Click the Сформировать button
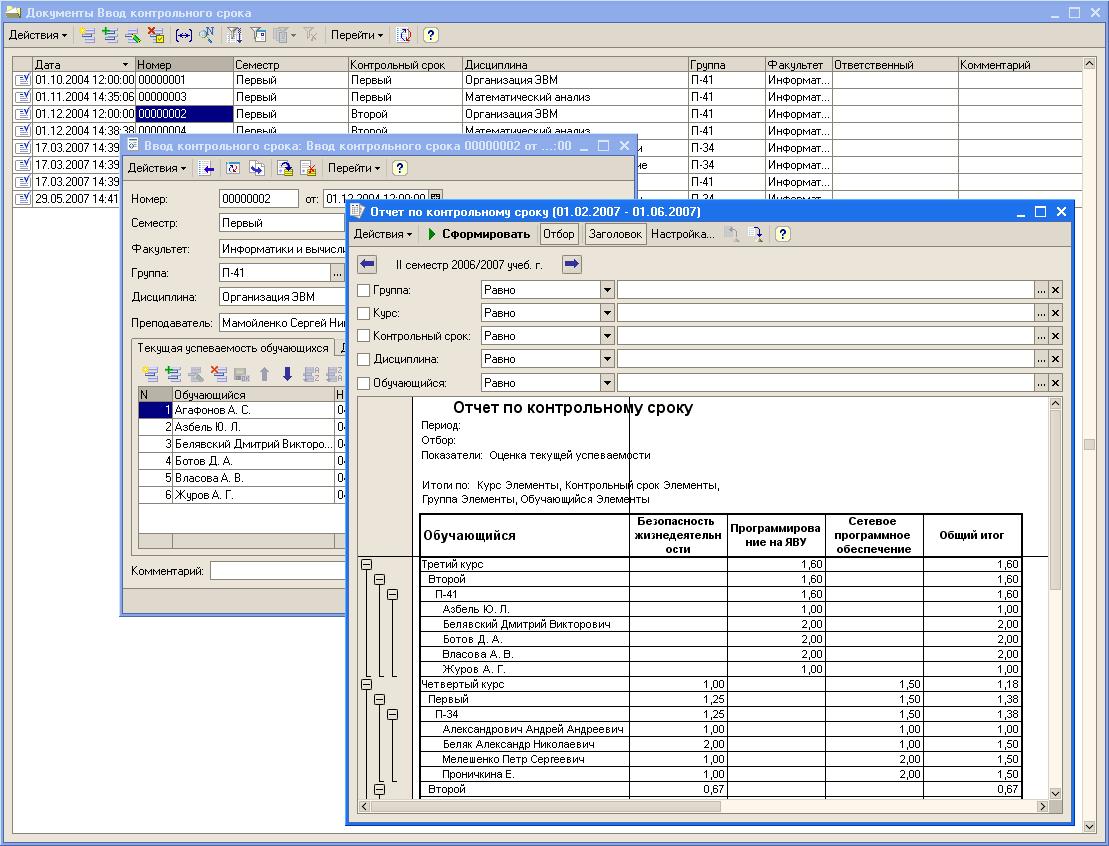Screen dimensions: 1109x846 tap(479, 234)
